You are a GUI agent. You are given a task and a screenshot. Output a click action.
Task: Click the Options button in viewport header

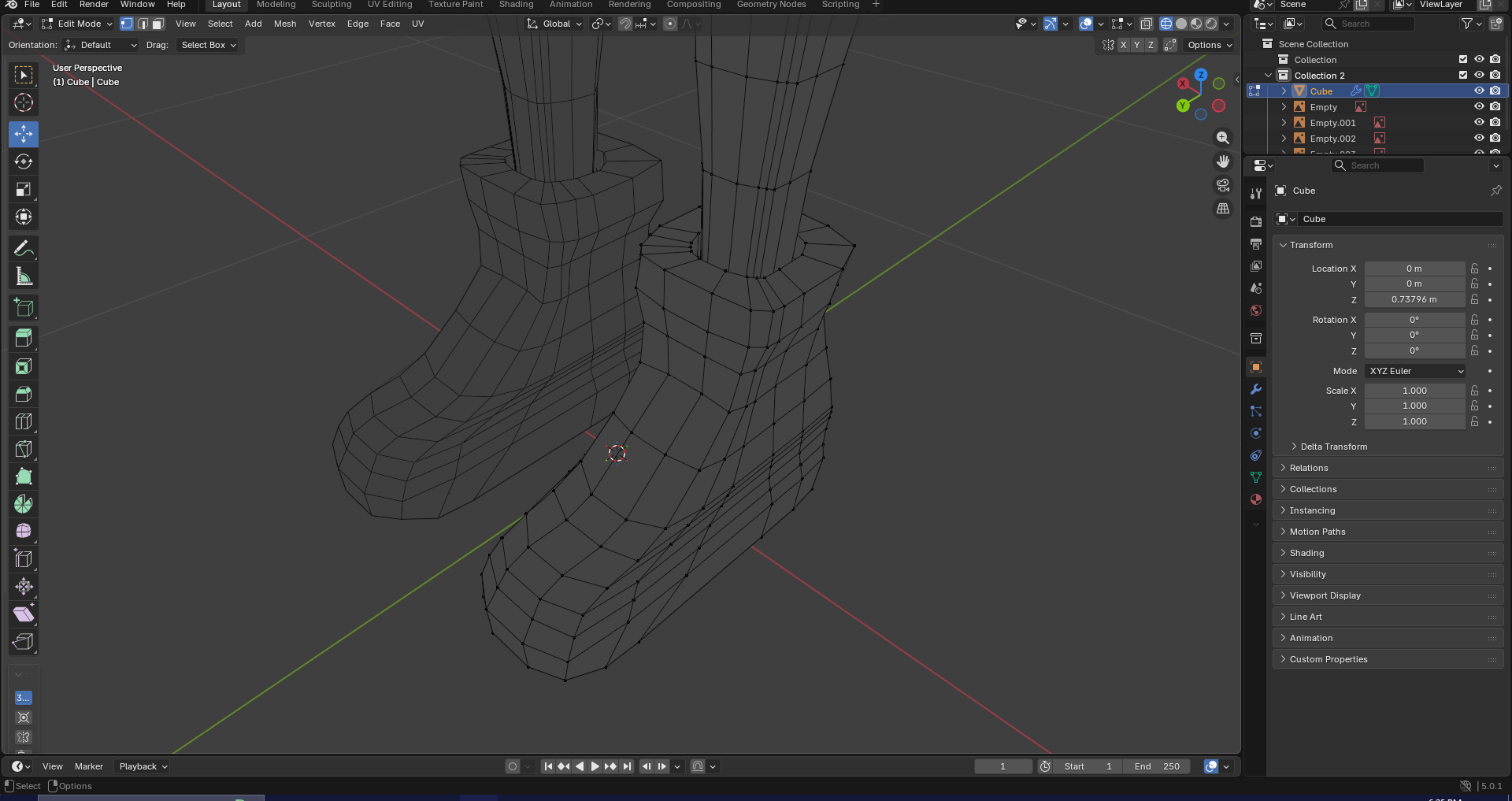(x=1209, y=45)
